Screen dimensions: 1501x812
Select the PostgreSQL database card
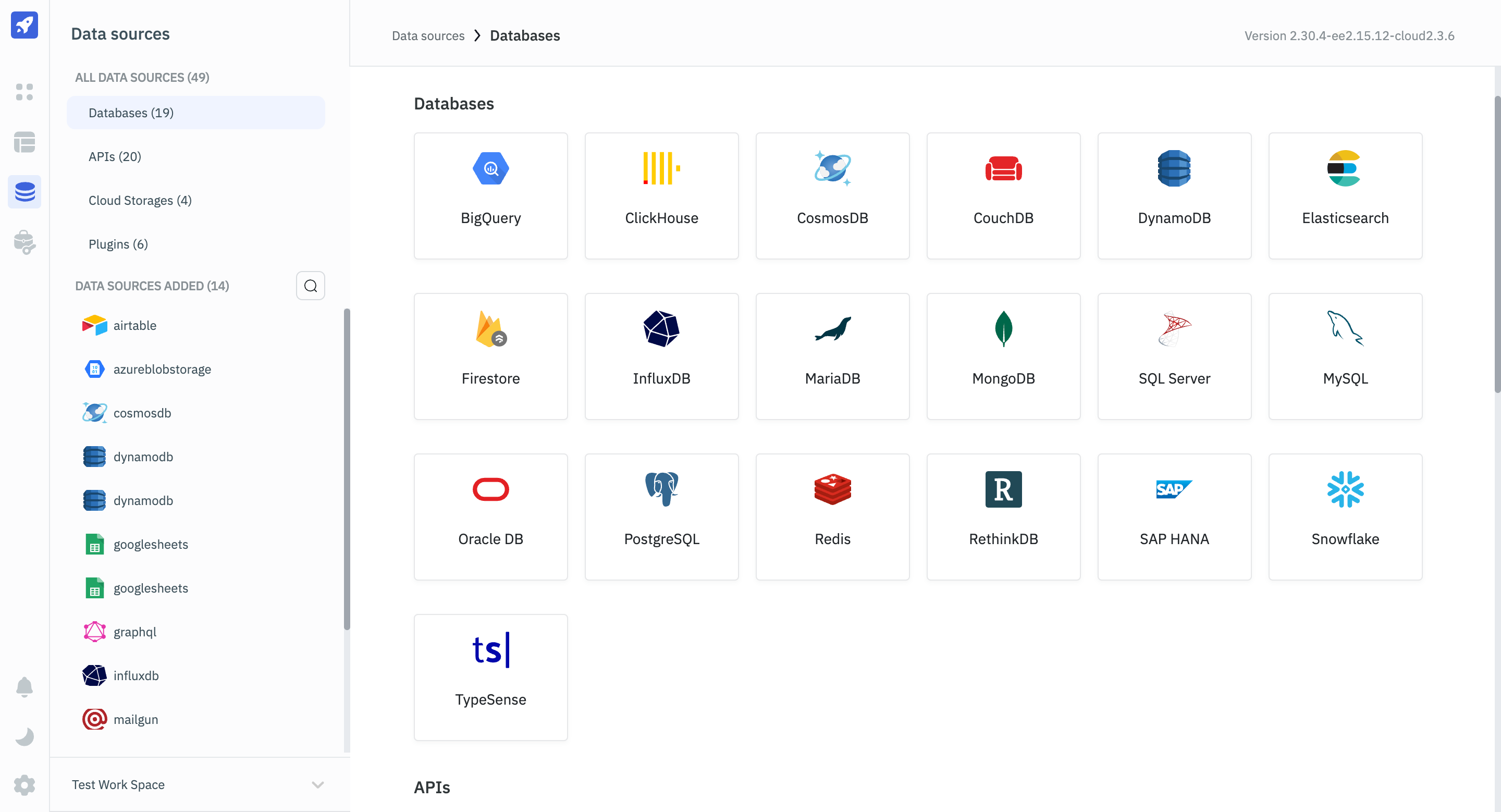661,516
